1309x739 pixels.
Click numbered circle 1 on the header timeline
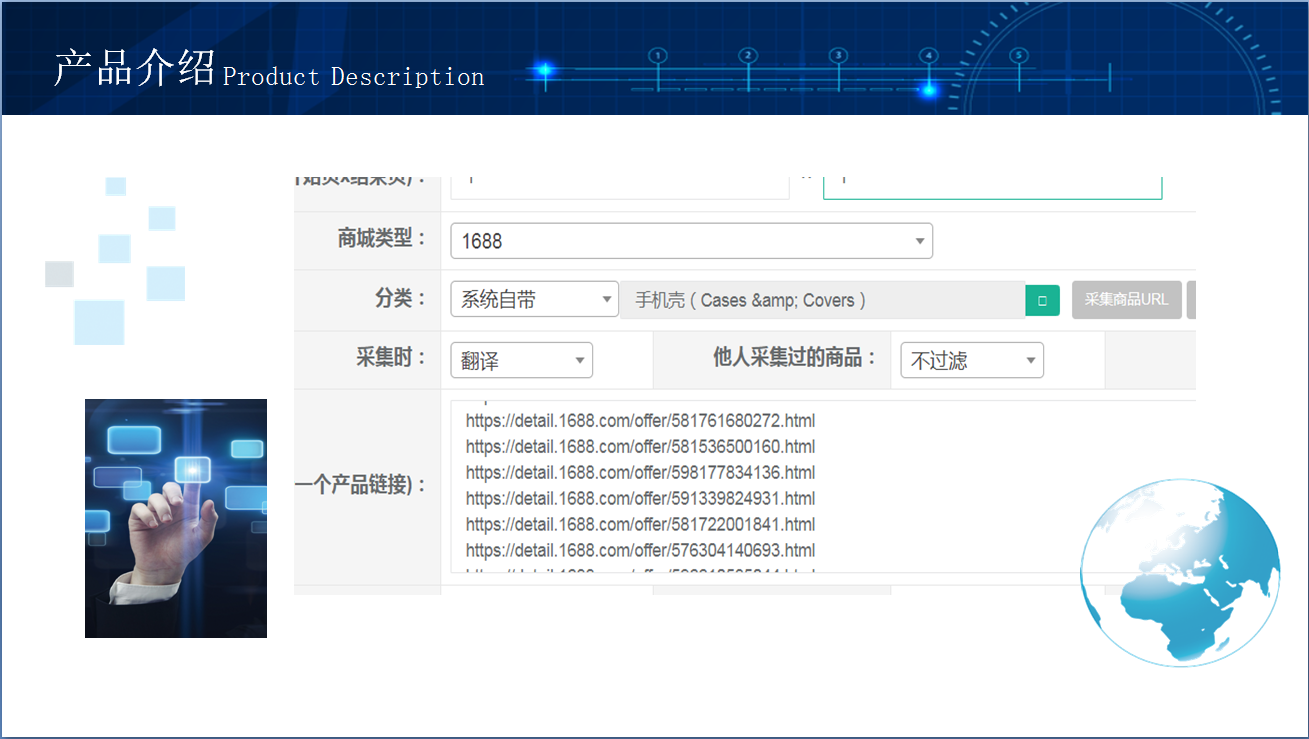click(657, 57)
